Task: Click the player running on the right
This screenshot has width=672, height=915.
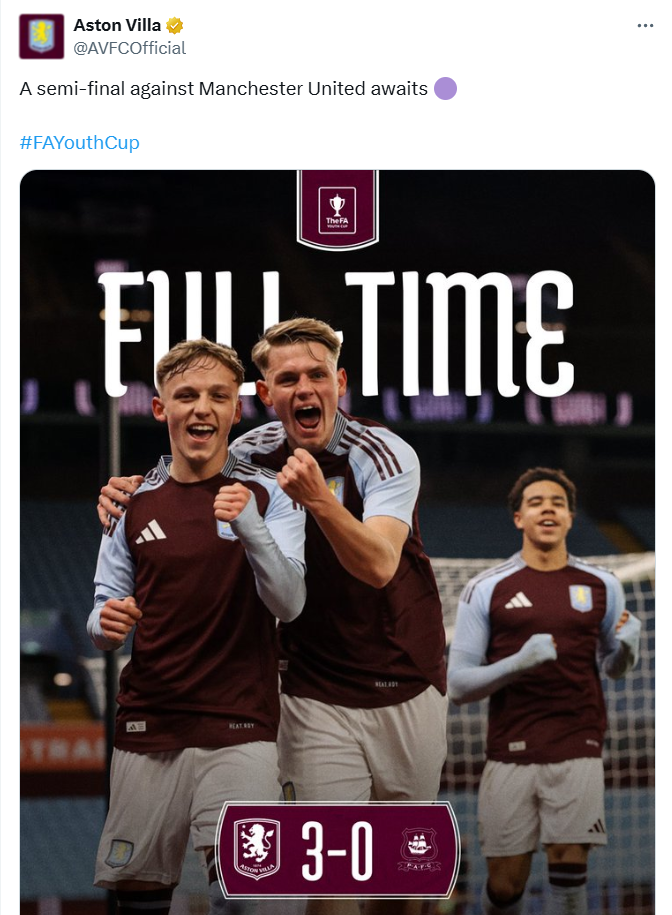Action: click(540, 650)
